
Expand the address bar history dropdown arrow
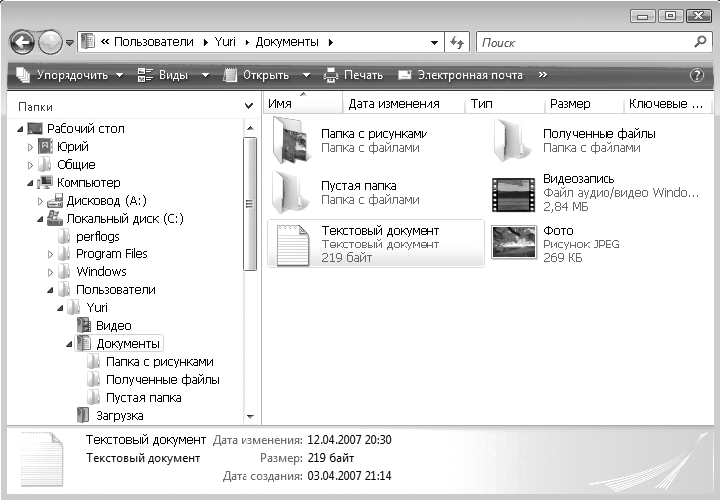click(434, 43)
